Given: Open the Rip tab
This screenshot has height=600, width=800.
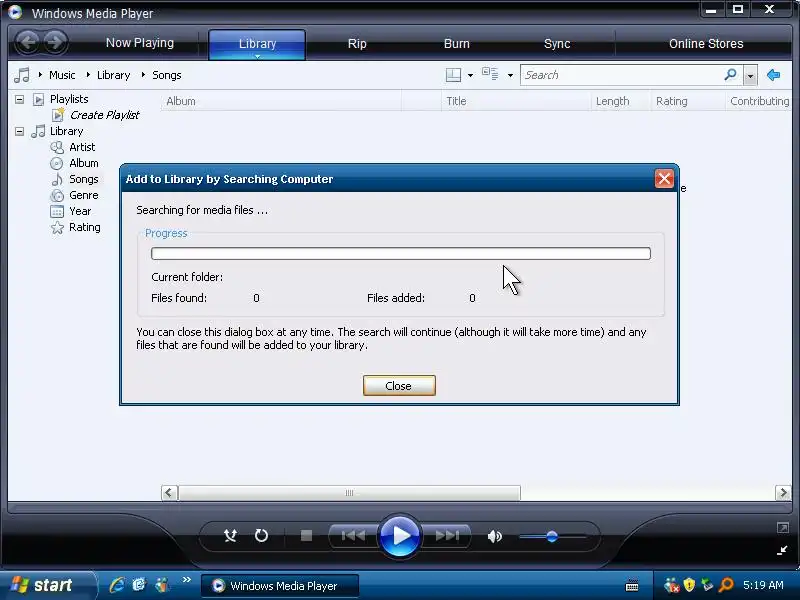Looking at the screenshot, I should 357,43.
